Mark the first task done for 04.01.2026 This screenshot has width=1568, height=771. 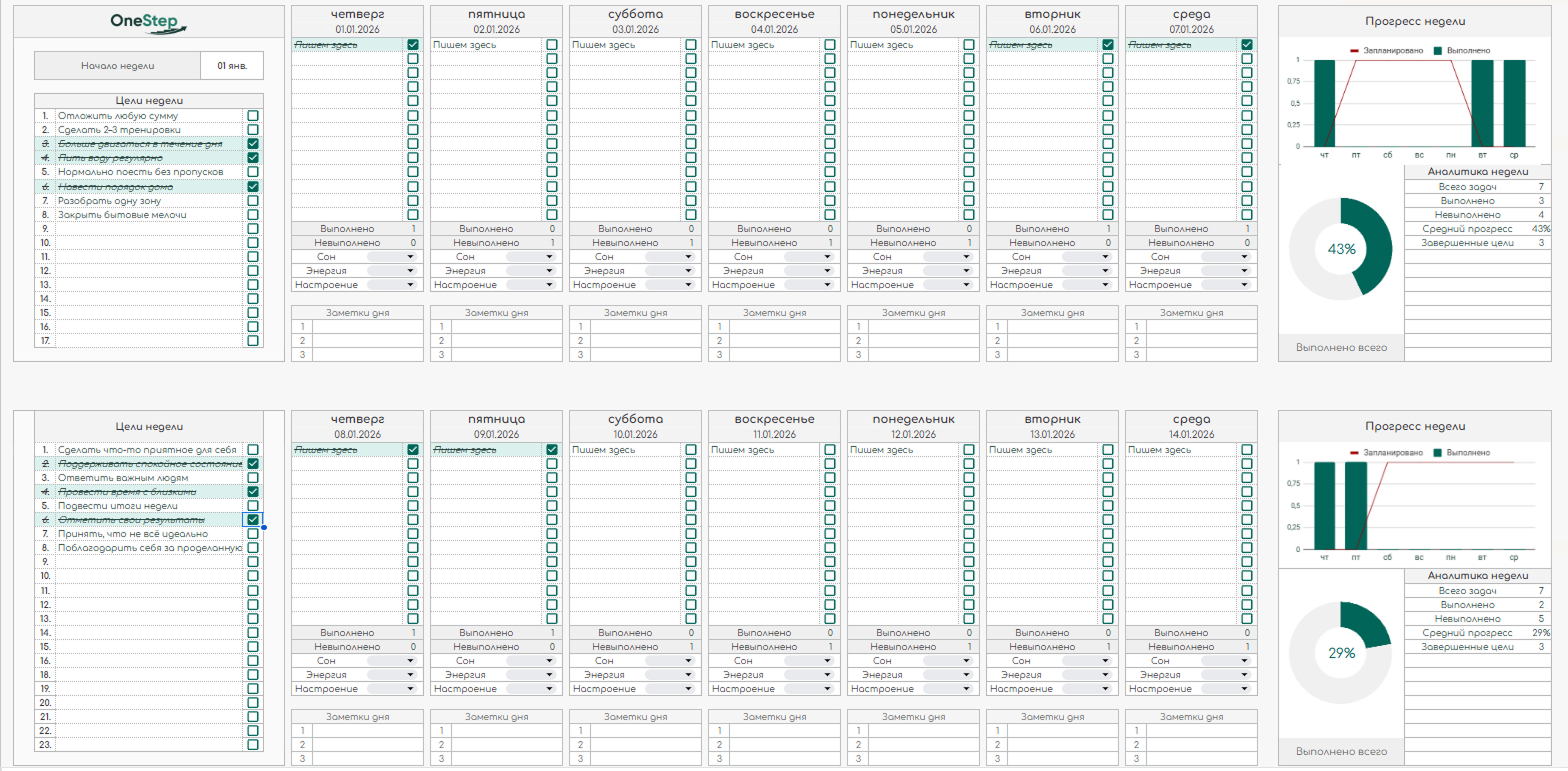[830, 45]
